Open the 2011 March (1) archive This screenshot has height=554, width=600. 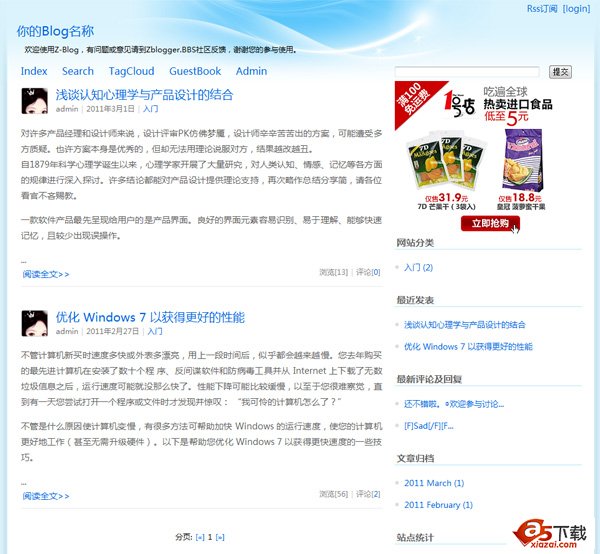click(434, 483)
